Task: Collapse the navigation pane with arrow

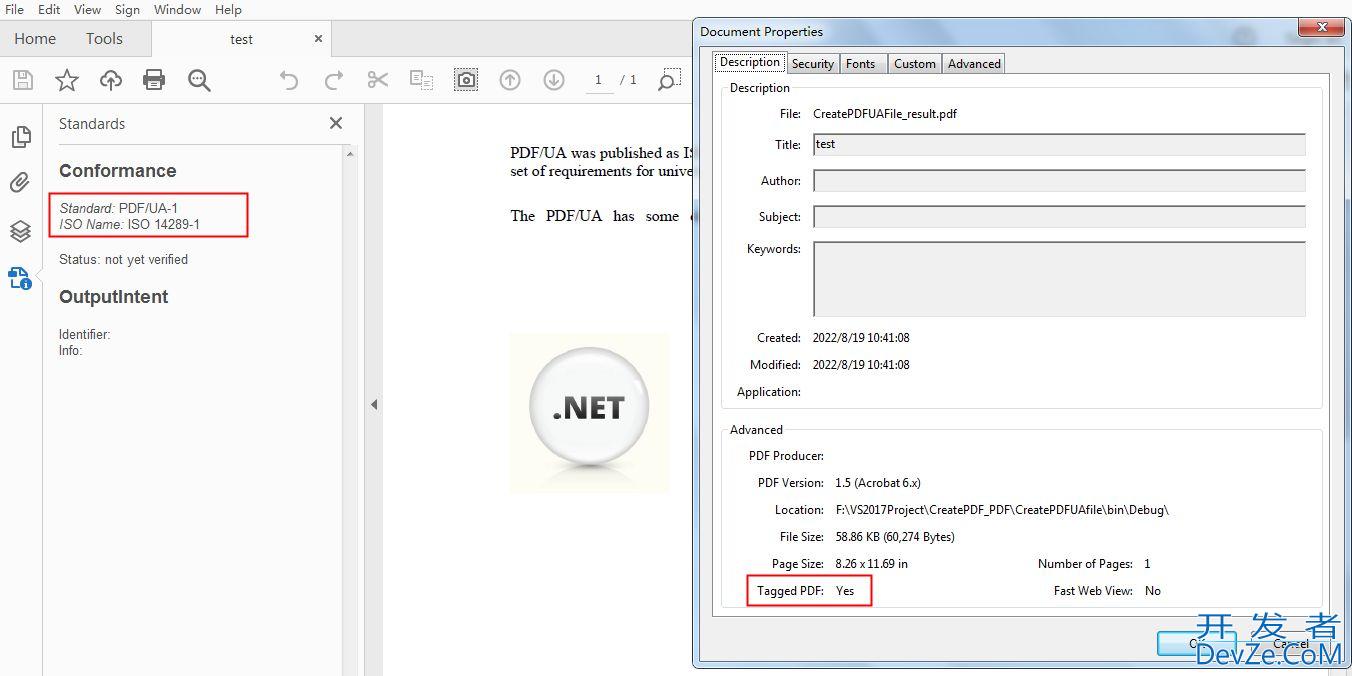Action: 374,405
